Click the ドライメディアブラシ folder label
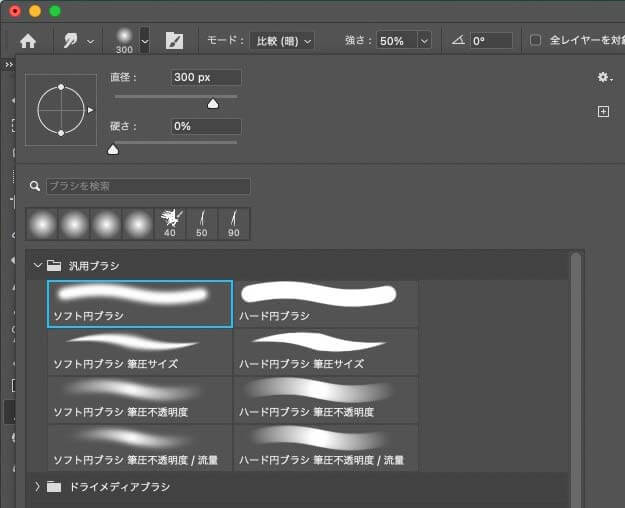This screenshot has width=625, height=508. 120,487
